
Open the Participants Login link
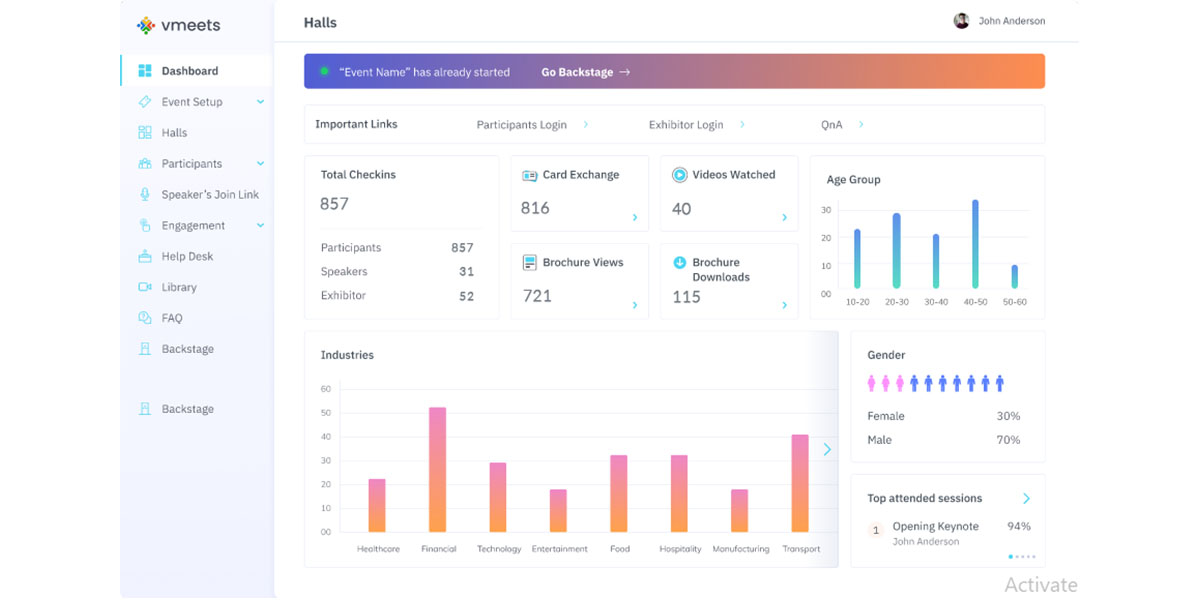pyautogui.click(x=522, y=125)
